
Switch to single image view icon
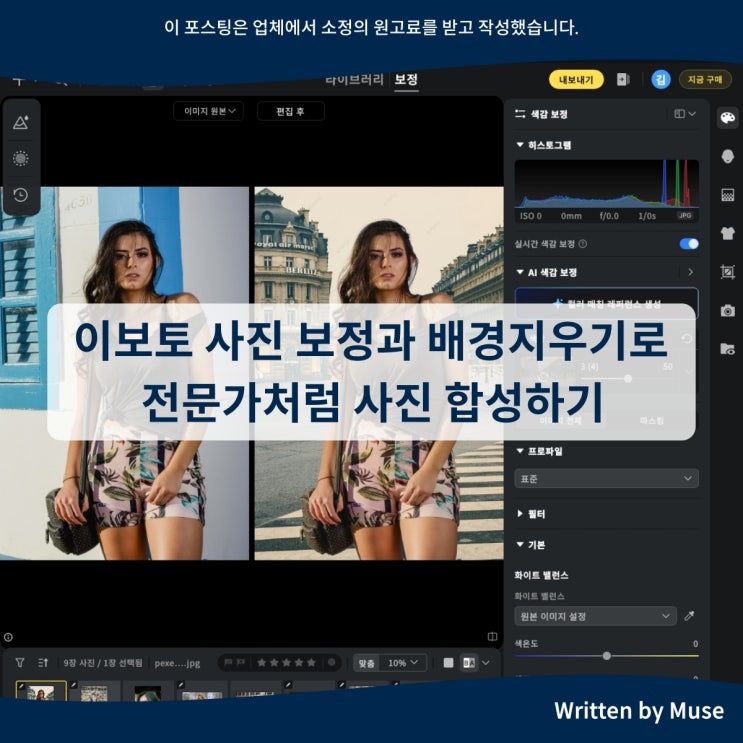448,662
